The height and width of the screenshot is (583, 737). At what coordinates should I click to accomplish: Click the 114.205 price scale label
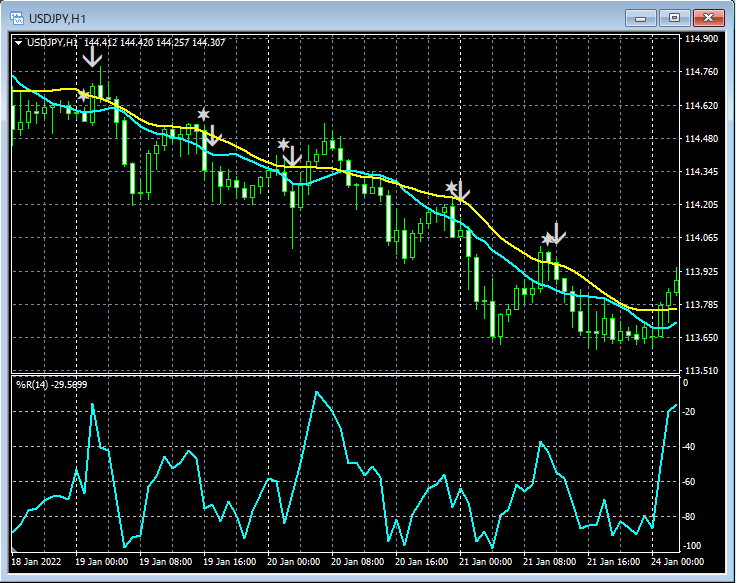(701, 205)
